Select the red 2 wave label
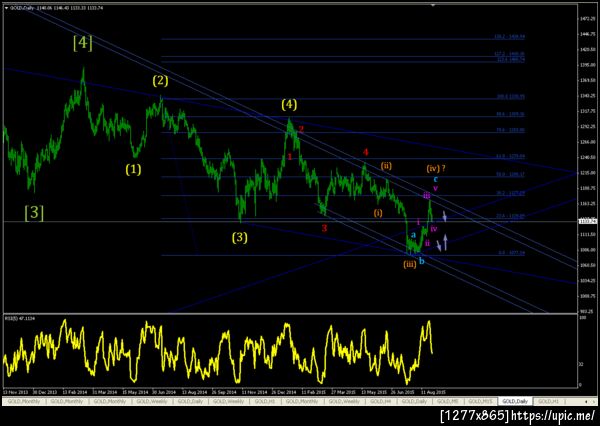The height and width of the screenshot is (426, 600). click(x=301, y=129)
